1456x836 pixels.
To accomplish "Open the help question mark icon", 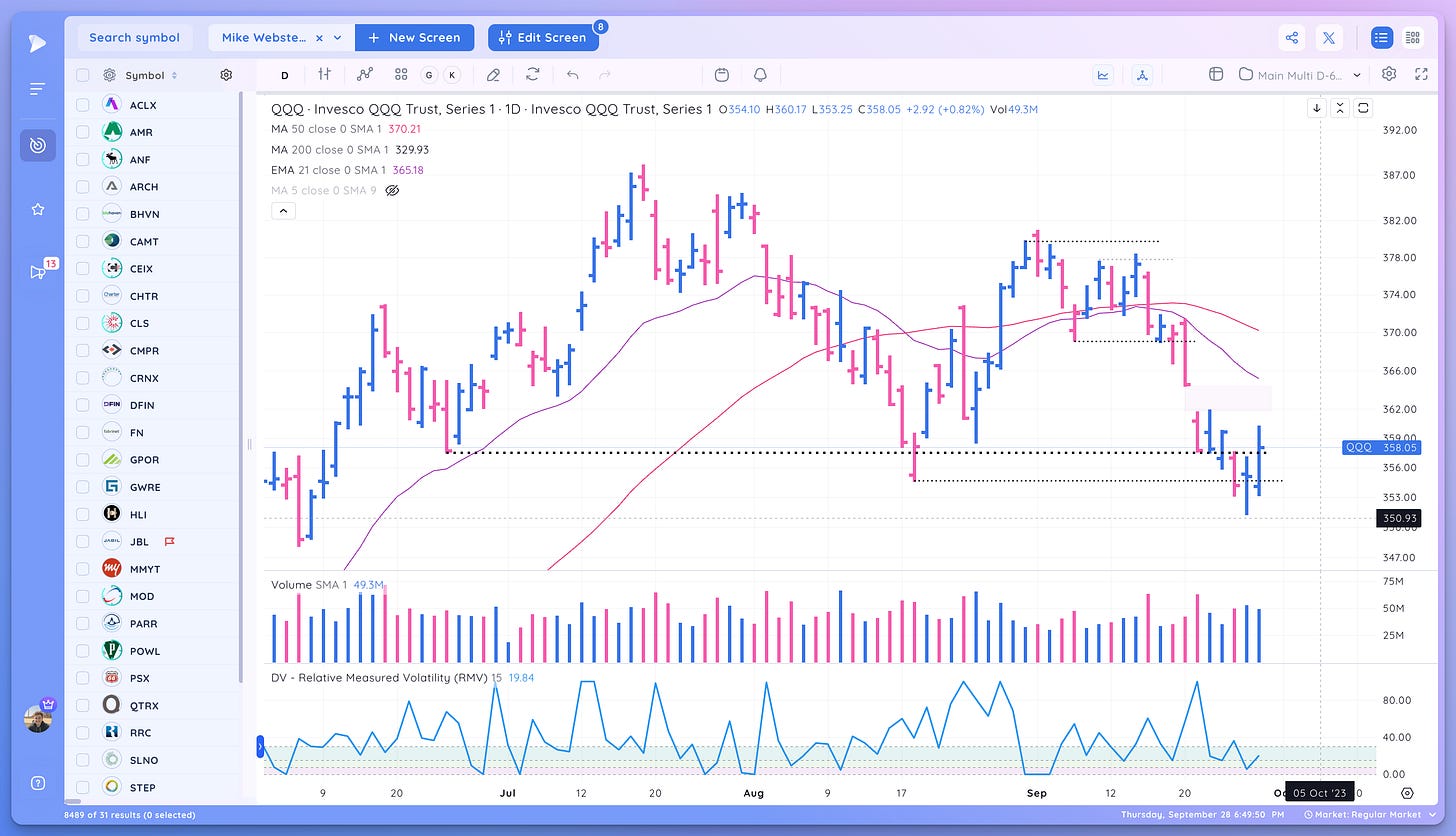I will [37, 783].
